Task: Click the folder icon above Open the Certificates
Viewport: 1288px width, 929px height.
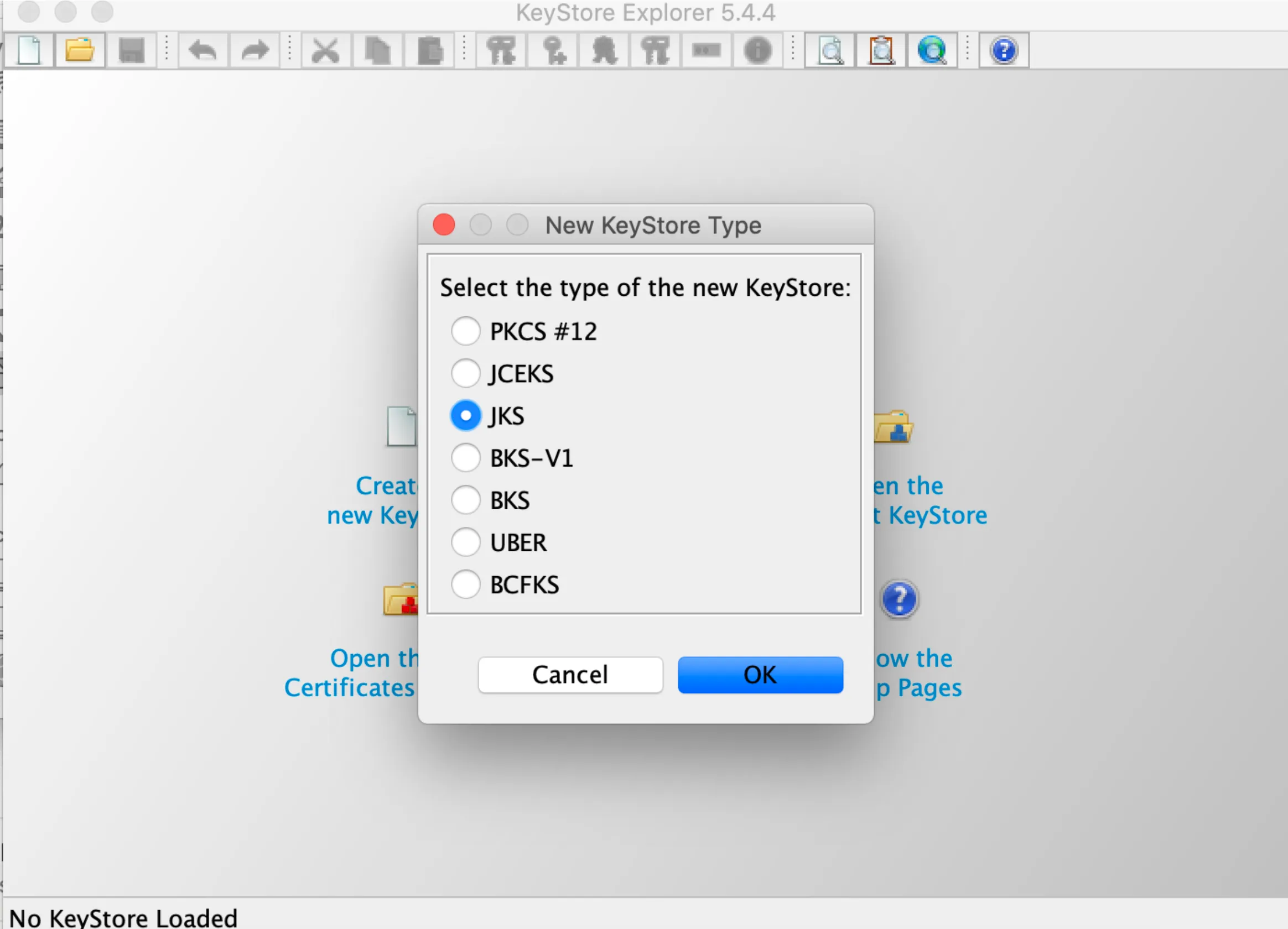Action: pos(401,599)
